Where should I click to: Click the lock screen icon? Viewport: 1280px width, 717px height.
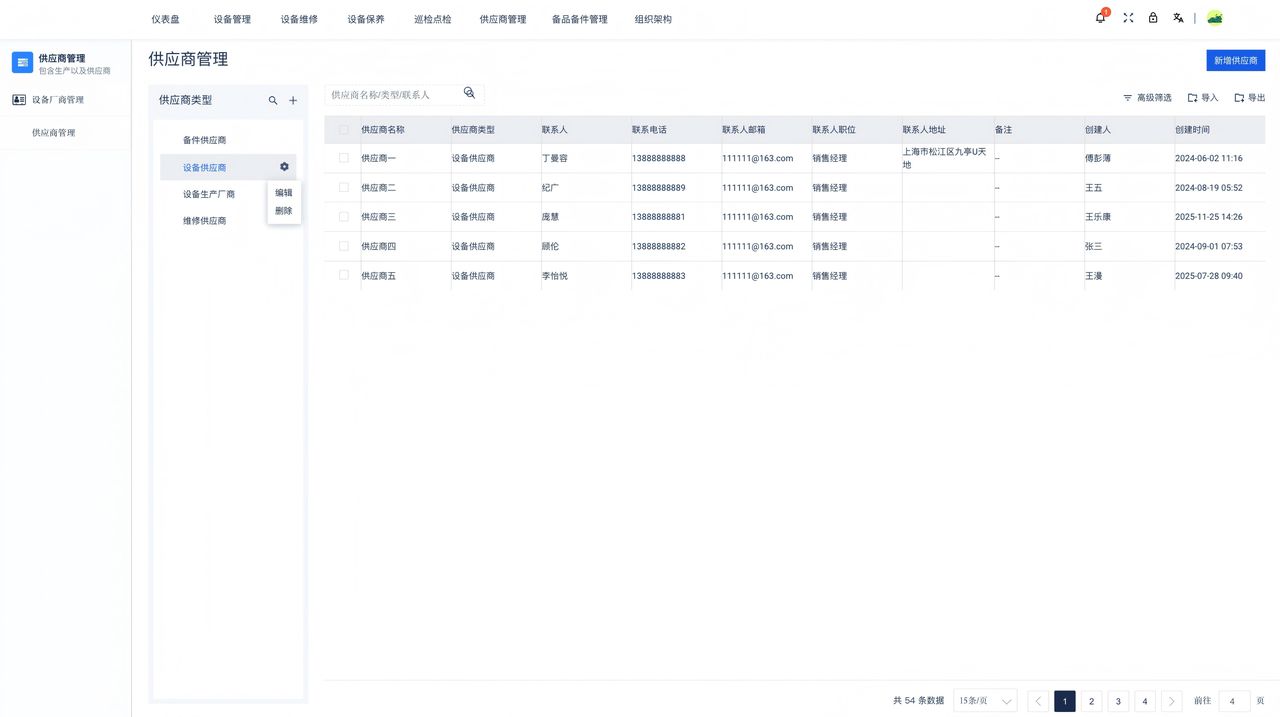point(1153,18)
